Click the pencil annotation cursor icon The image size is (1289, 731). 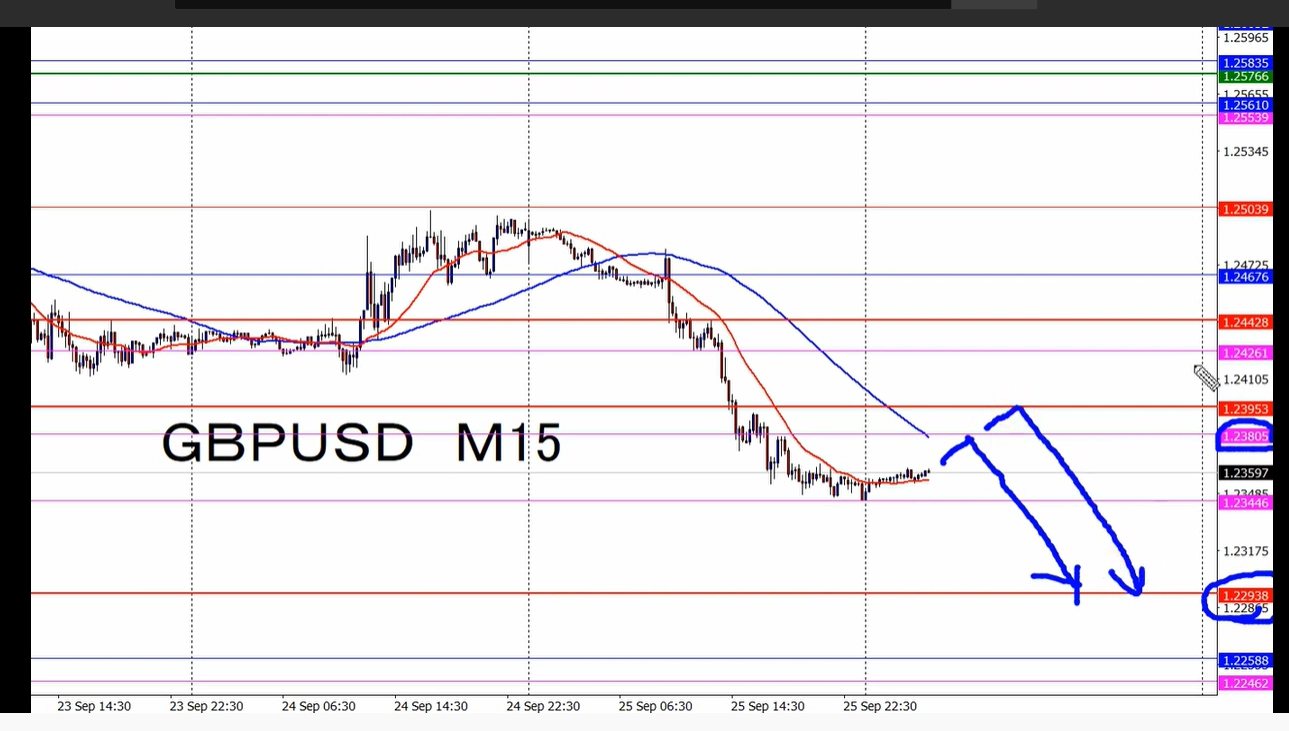1205,378
